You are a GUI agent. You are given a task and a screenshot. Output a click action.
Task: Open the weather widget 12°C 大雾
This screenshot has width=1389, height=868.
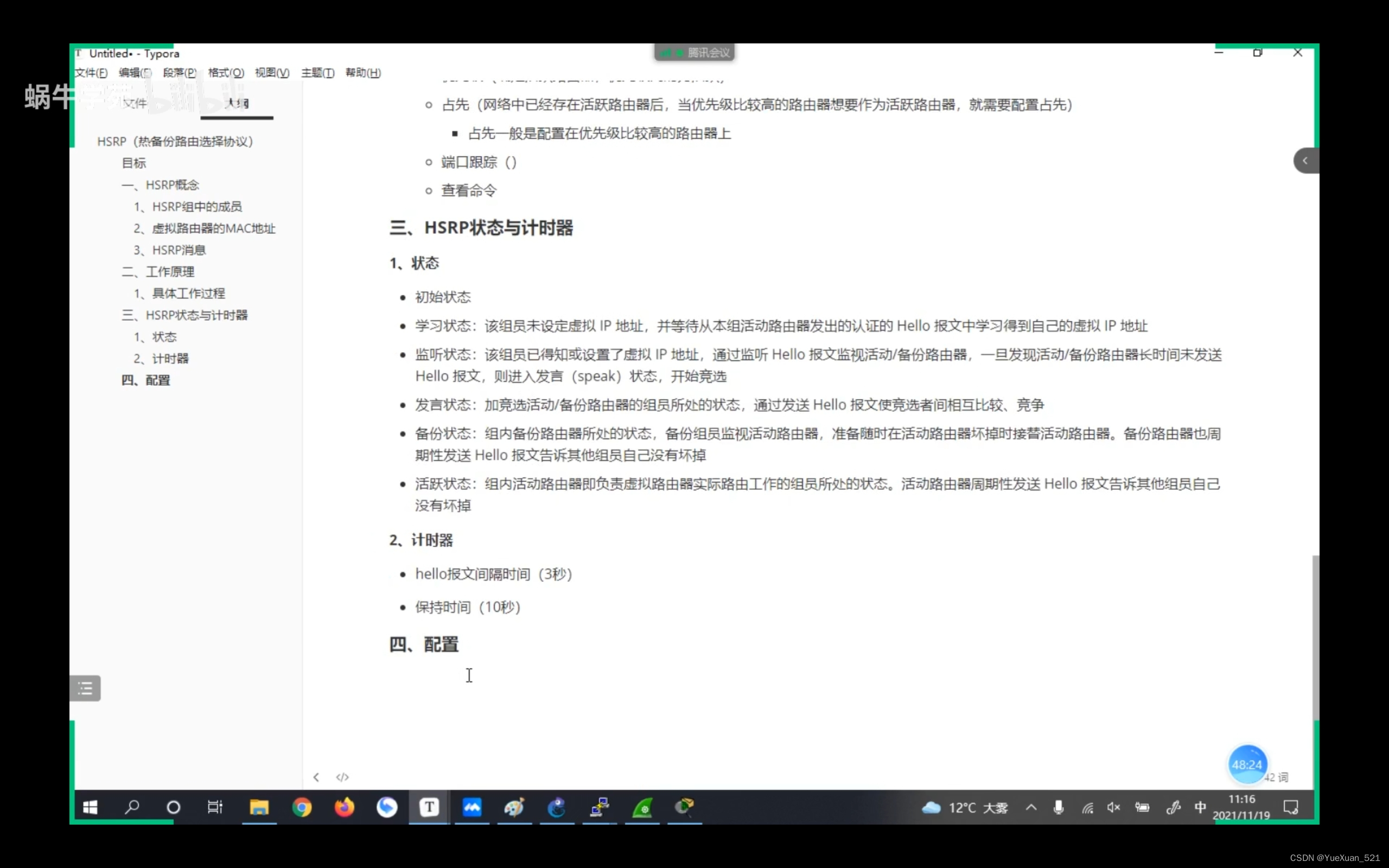point(965,808)
